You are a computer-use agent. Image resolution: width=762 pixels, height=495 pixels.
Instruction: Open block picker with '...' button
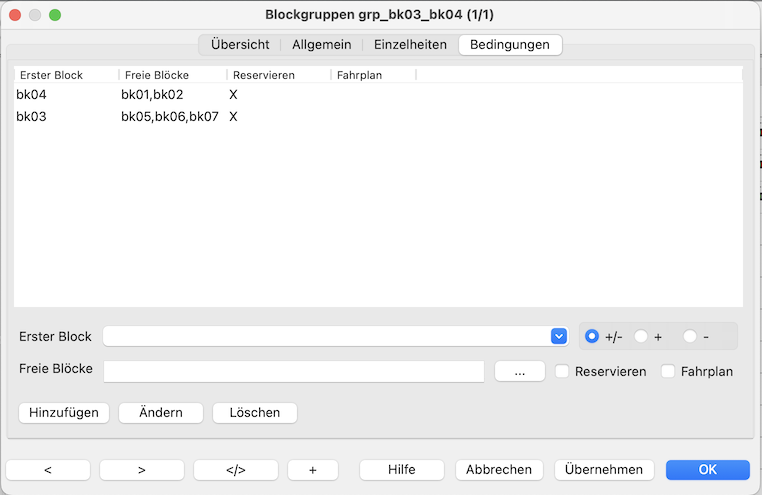(x=519, y=371)
